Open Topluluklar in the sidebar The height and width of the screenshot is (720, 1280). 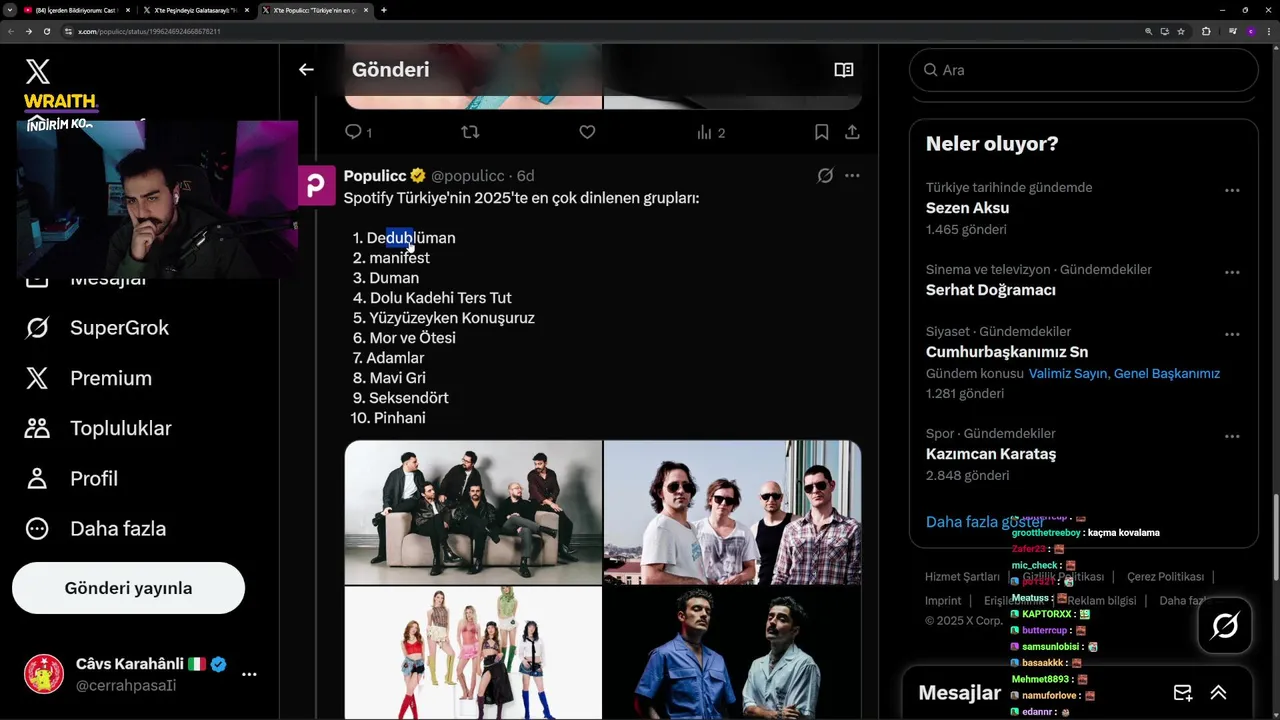[98, 428]
